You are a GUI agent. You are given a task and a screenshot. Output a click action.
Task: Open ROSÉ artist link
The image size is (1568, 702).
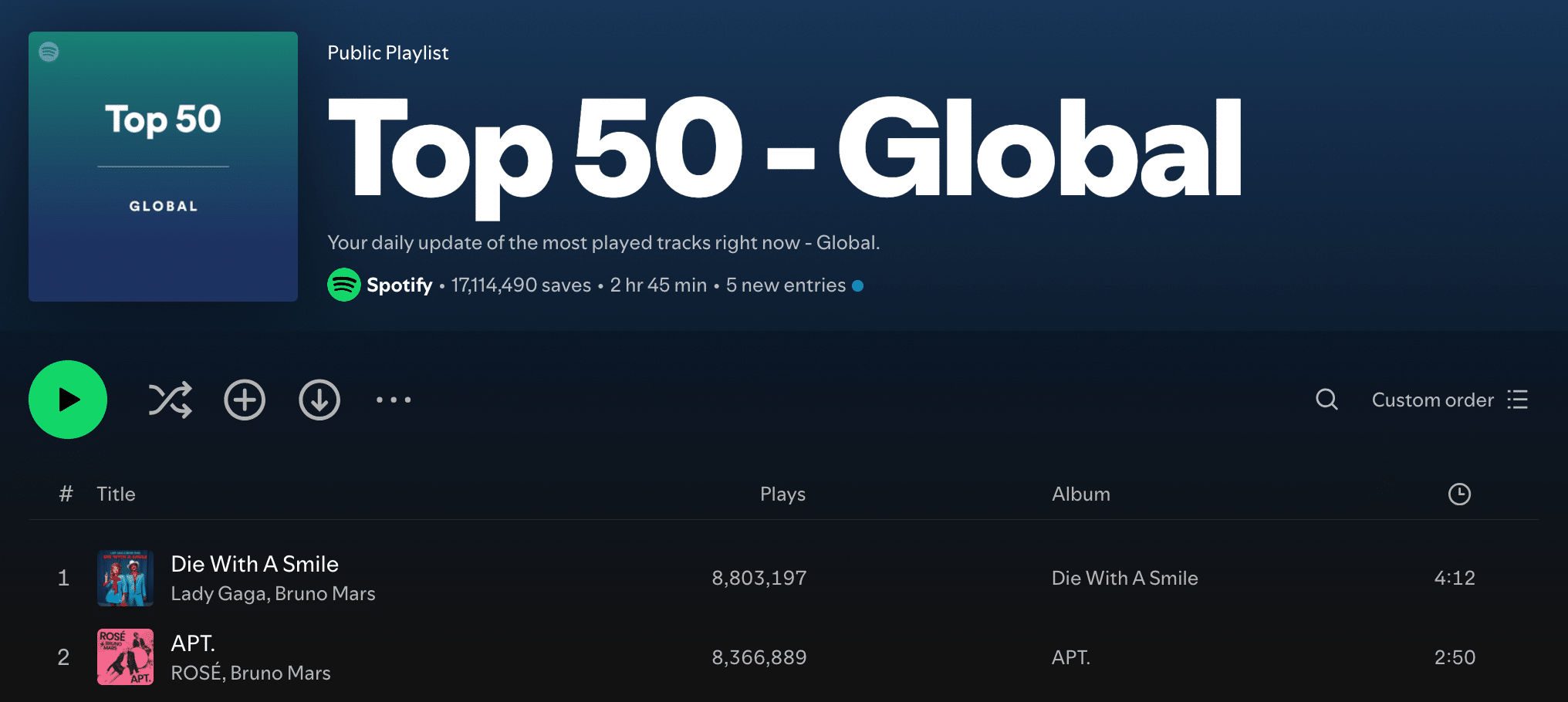[197, 673]
